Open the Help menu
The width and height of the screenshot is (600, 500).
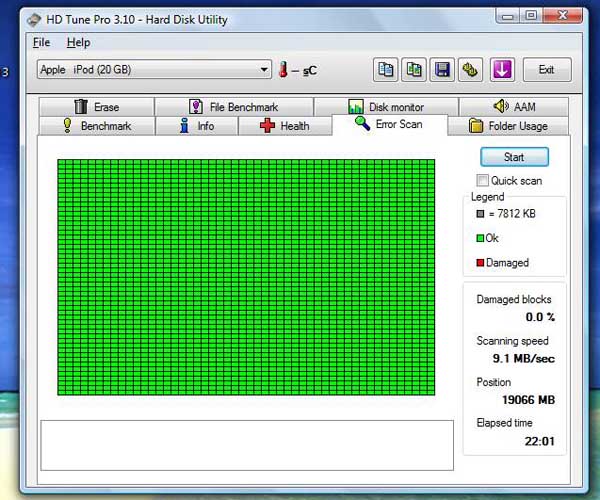pos(78,43)
